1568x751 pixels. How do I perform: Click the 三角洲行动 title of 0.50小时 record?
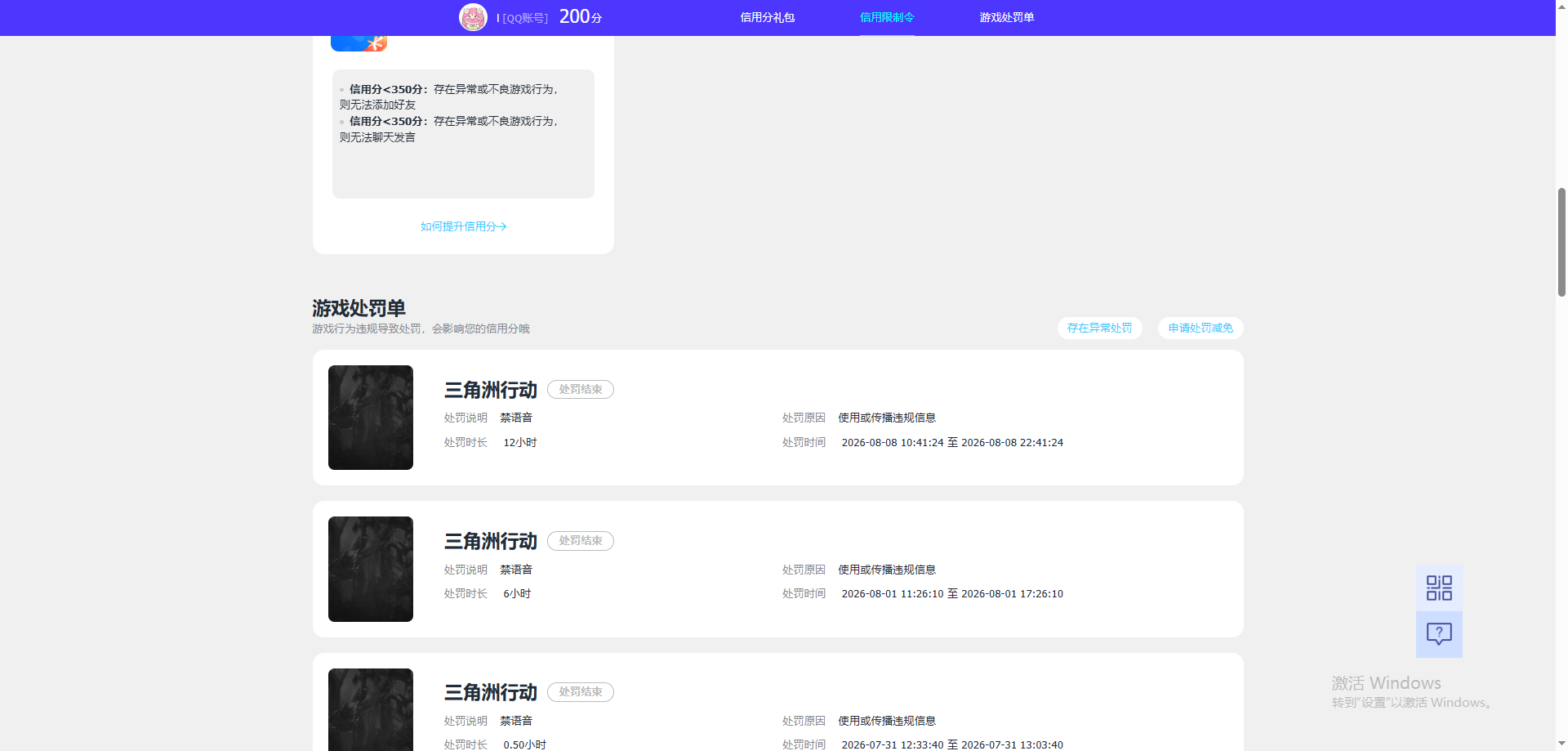(x=491, y=692)
